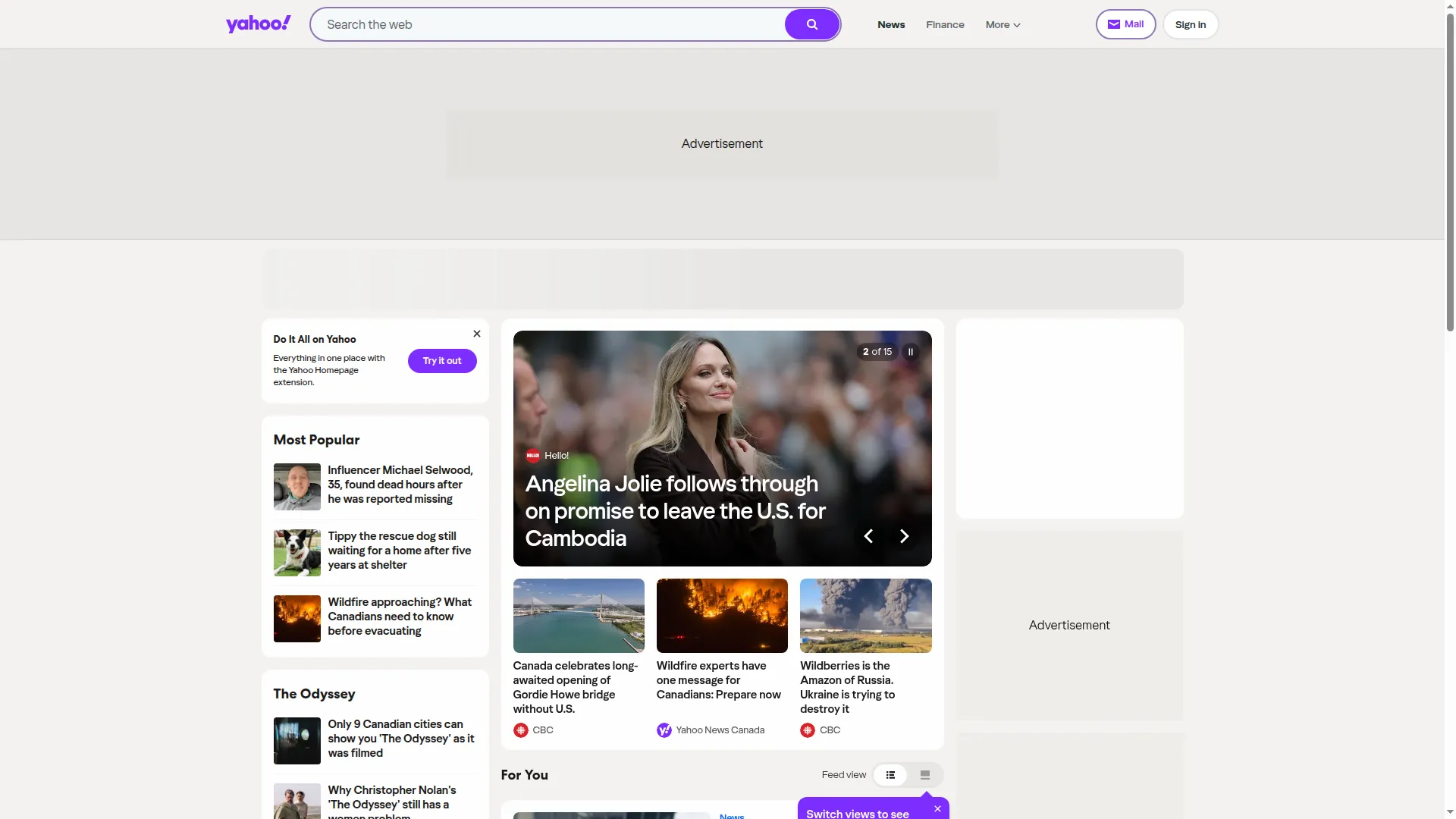Open Yahoo Mail button
This screenshot has height=819, width=1456.
point(1125,24)
